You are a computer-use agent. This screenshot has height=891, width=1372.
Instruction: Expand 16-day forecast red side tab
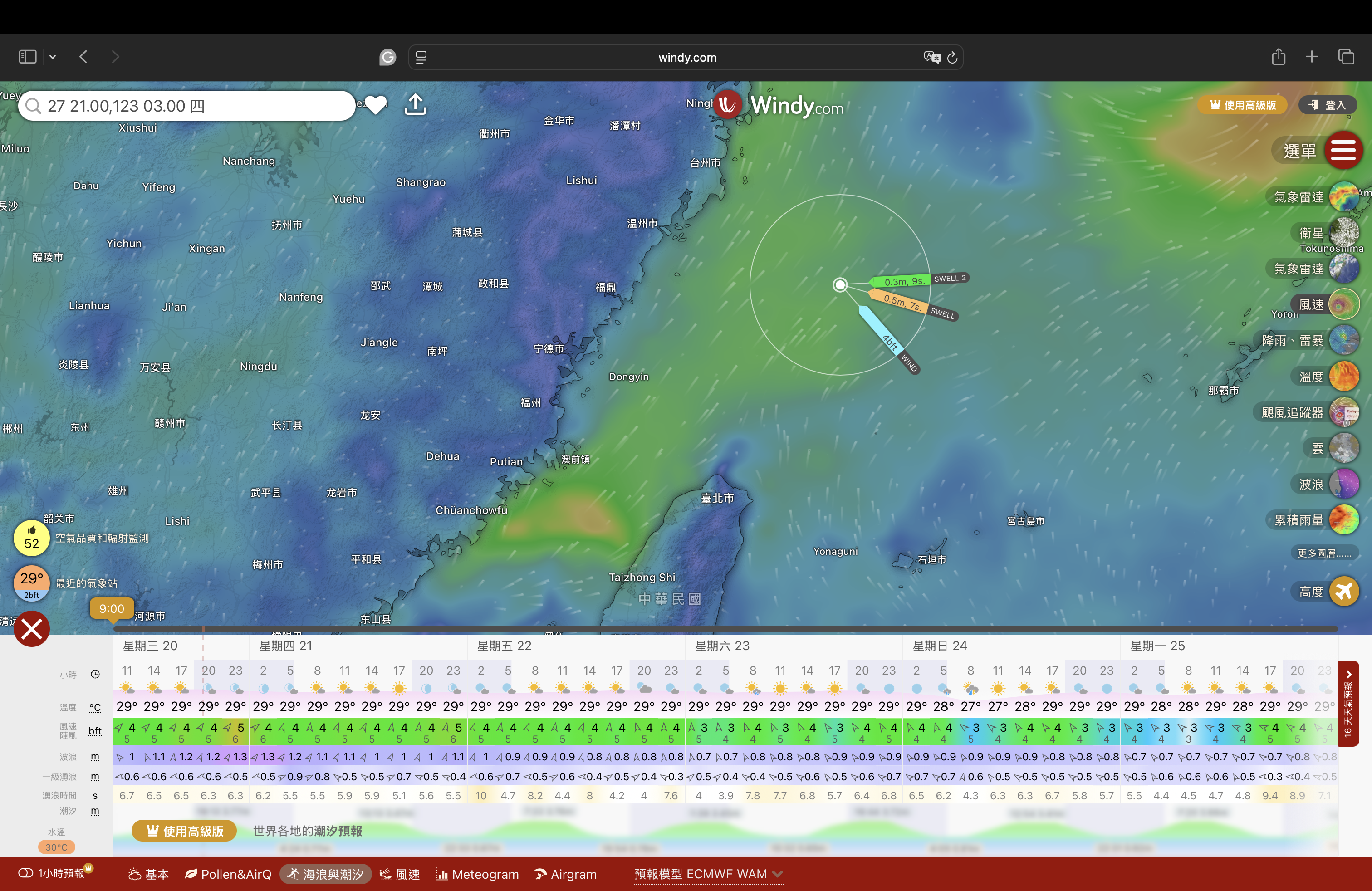pyautogui.click(x=1348, y=703)
